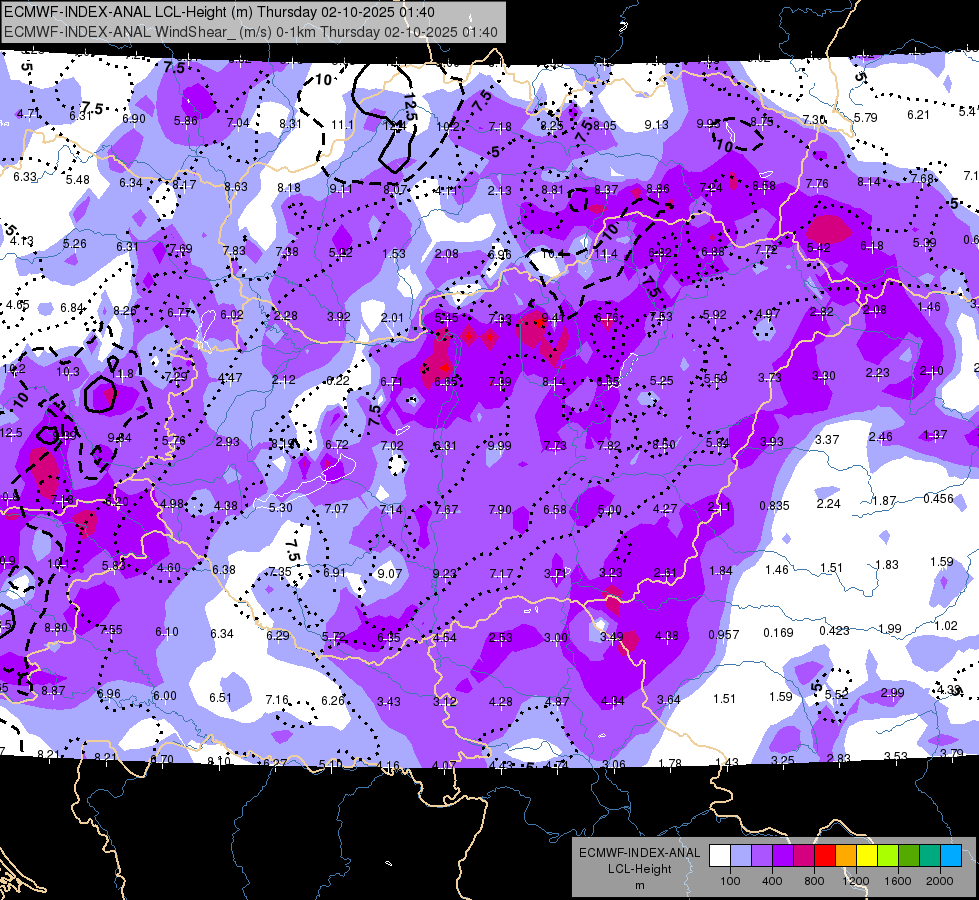The height and width of the screenshot is (900, 979).
Task: Click the wind shear value 11.1
Action: [x=342, y=125]
